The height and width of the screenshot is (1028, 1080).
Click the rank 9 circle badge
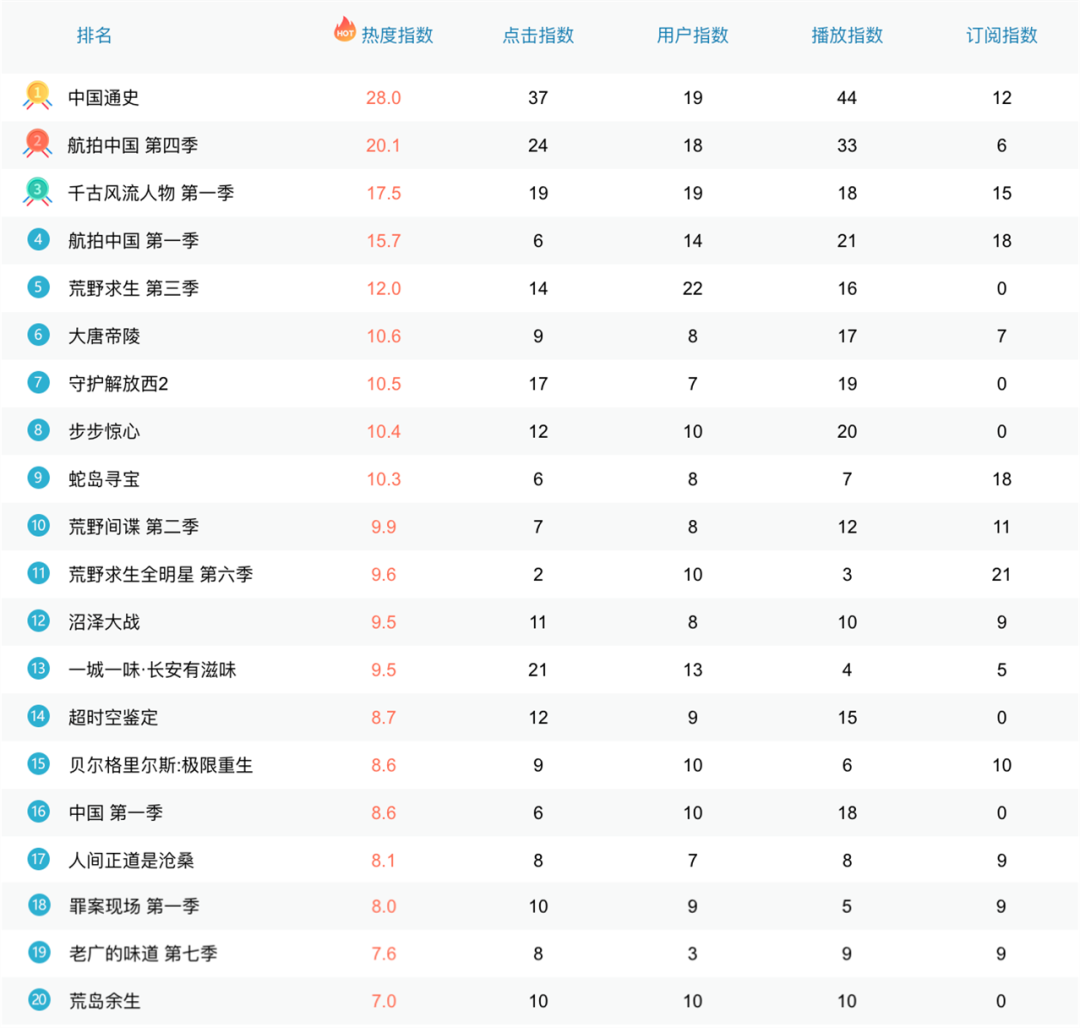coord(38,478)
